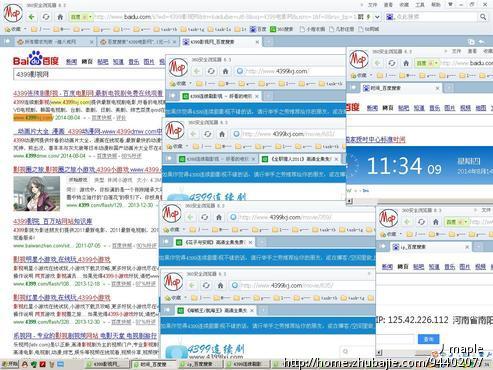The height and width of the screenshot is (370, 493).
Task: Switch to first tab in main window tab strip
Action: coord(55,42)
